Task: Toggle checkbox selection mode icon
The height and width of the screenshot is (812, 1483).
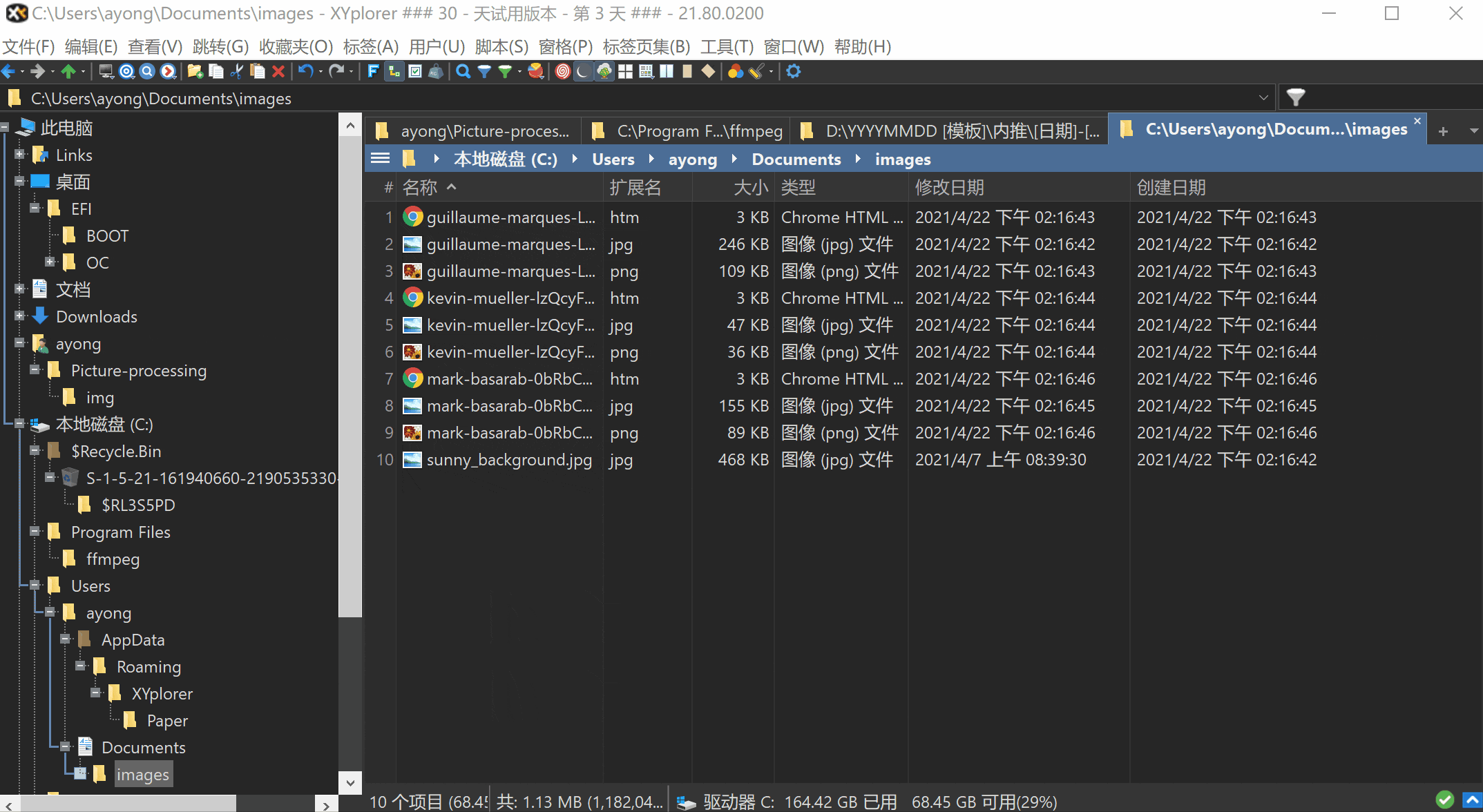Action: (415, 71)
